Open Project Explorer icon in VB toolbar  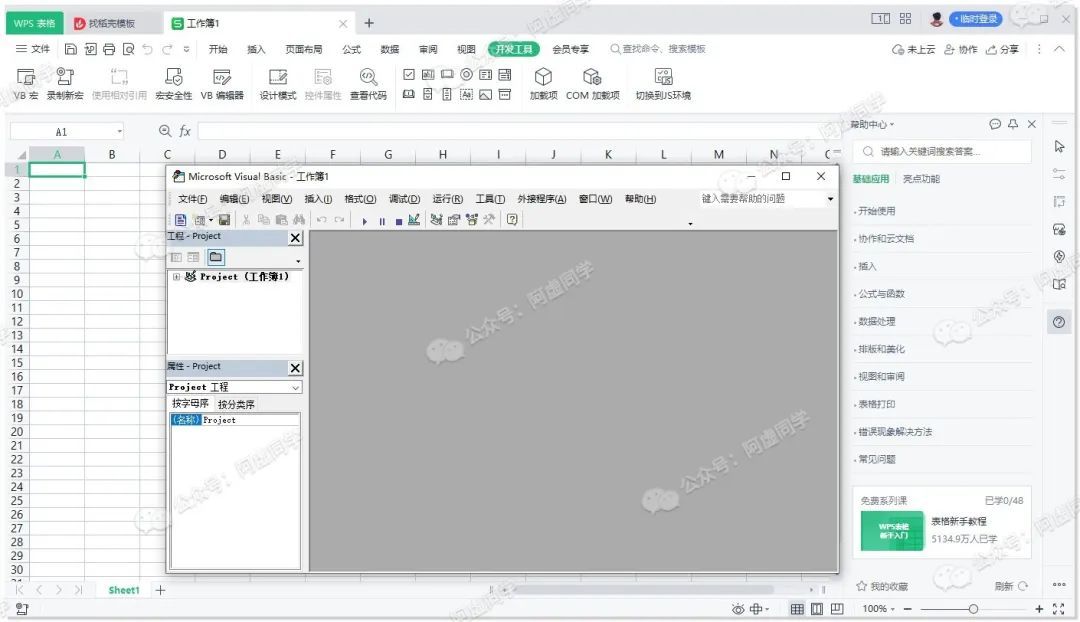coord(436,220)
